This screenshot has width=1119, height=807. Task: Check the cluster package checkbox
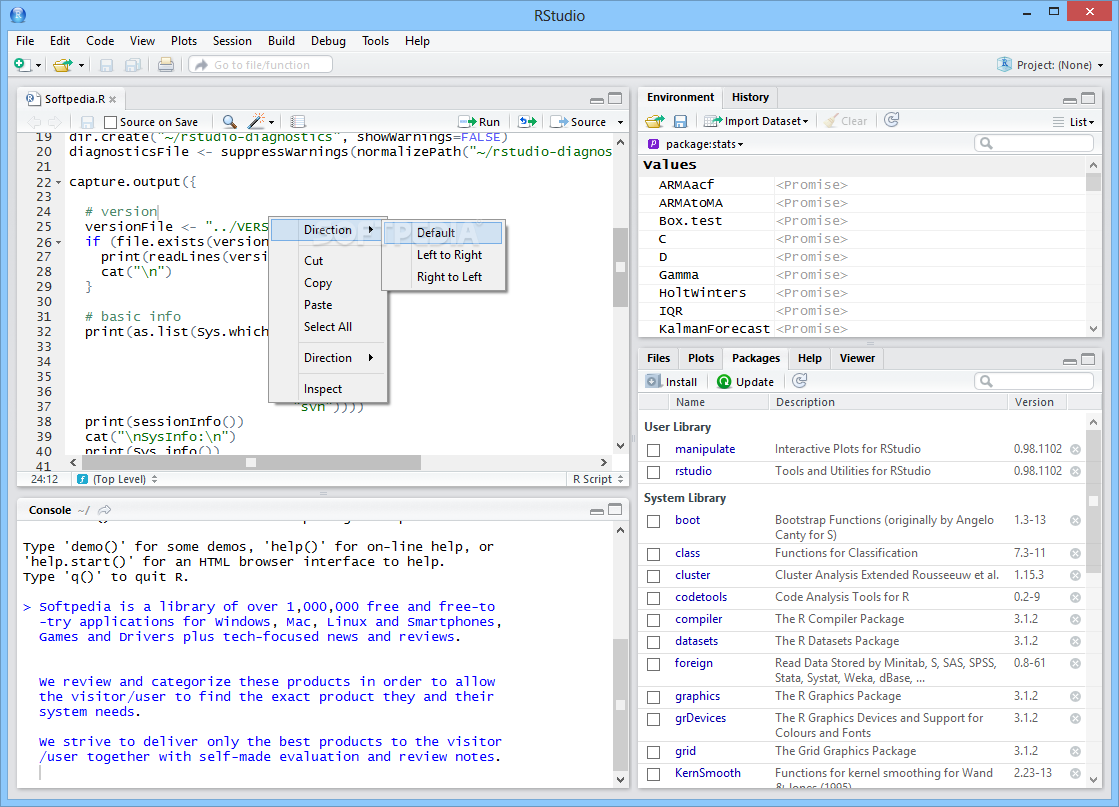click(654, 577)
